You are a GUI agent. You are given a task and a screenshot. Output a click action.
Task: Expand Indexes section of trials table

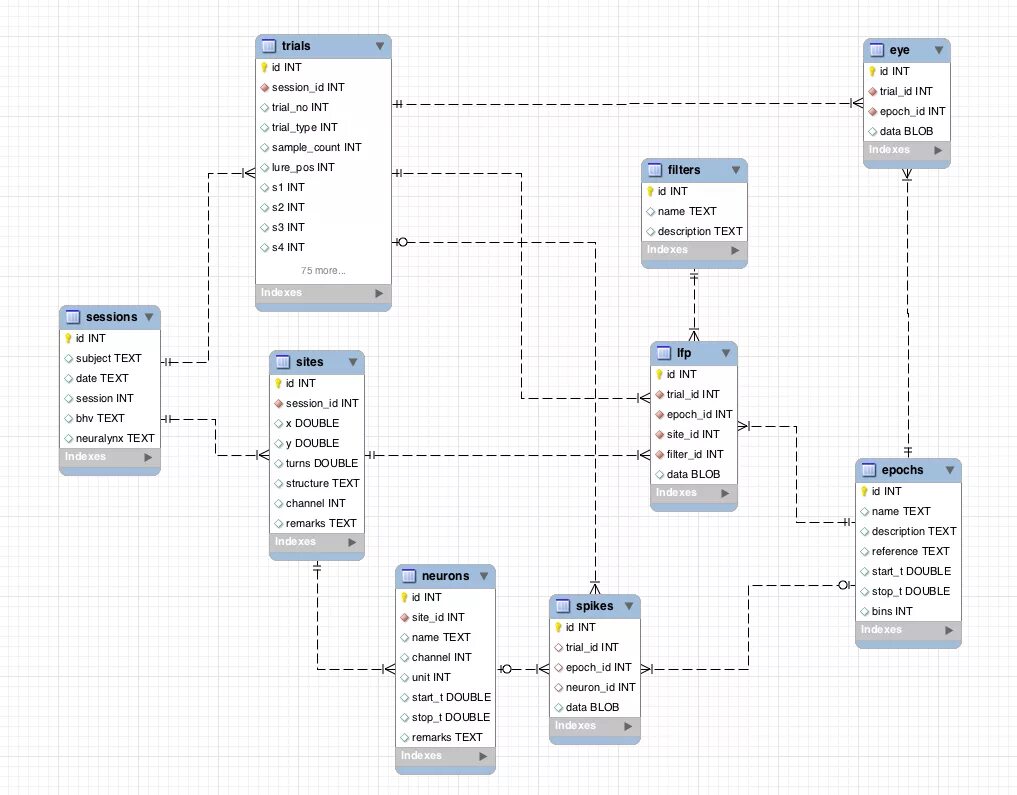click(x=379, y=293)
